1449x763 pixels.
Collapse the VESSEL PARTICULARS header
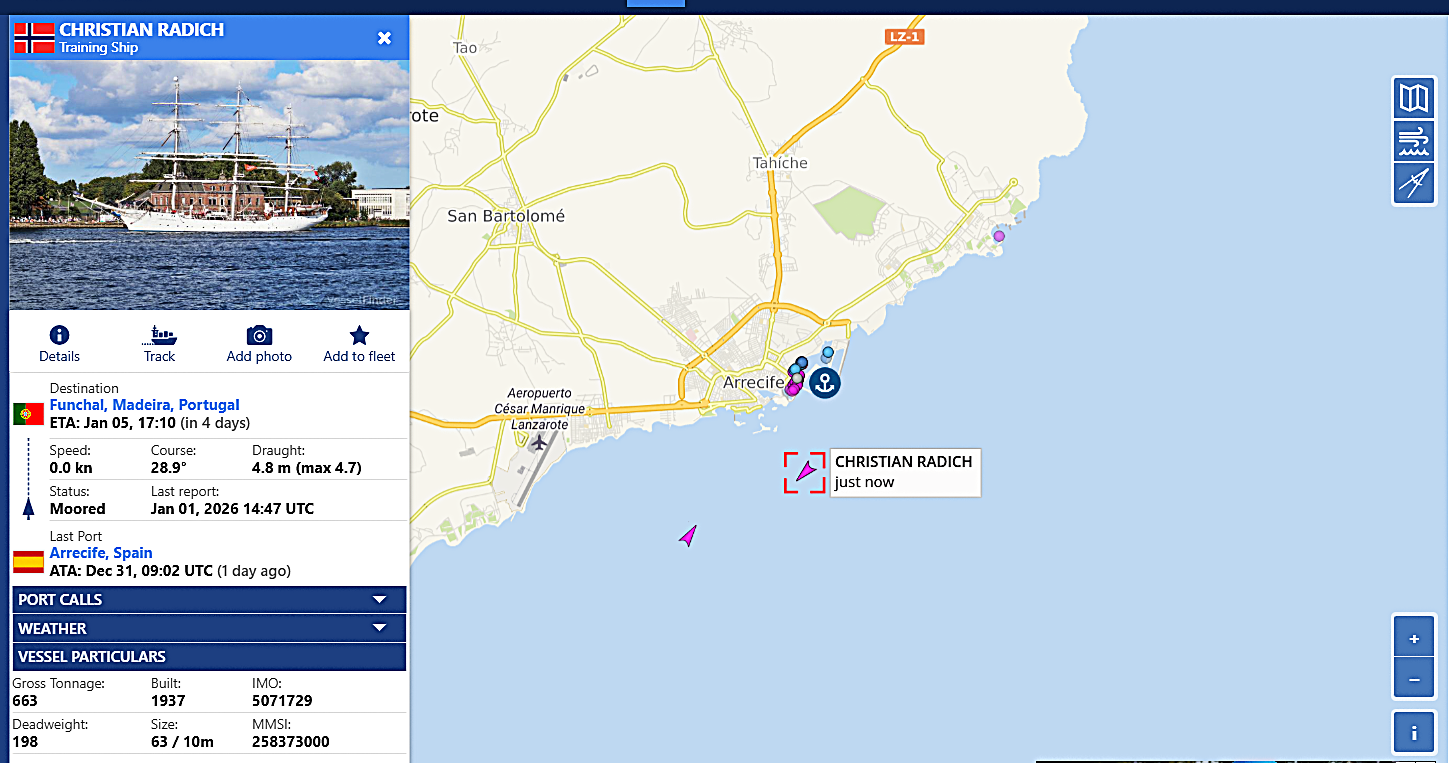[209, 657]
